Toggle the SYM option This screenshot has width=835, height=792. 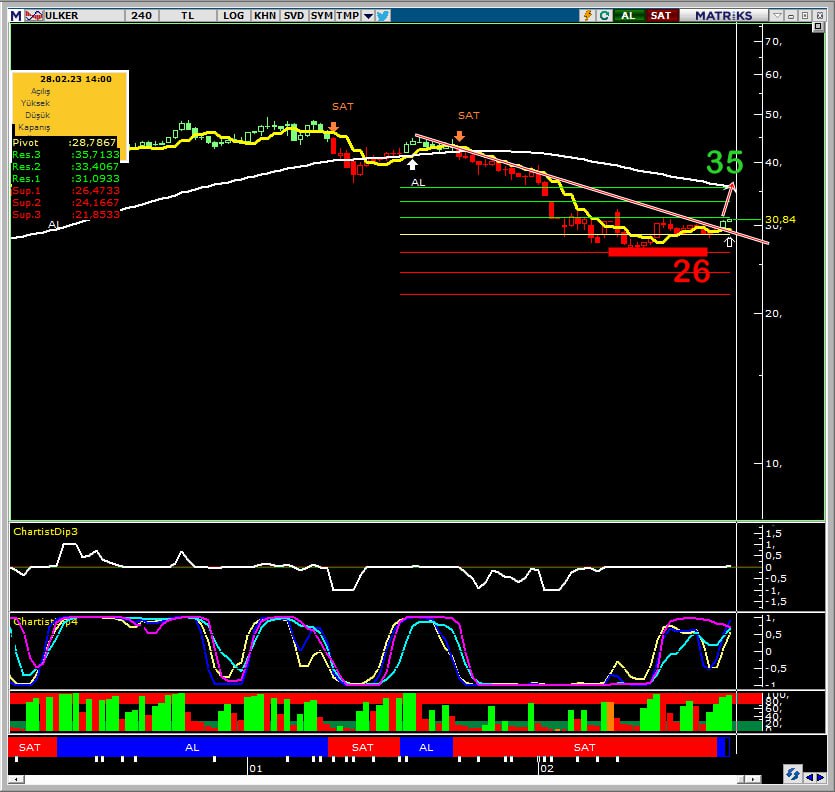coord(322,15)
